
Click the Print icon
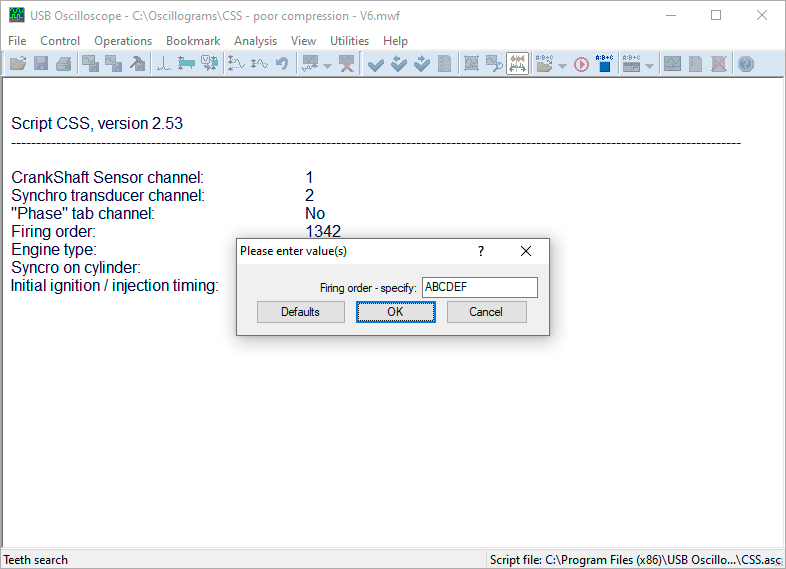pos(64,64)
